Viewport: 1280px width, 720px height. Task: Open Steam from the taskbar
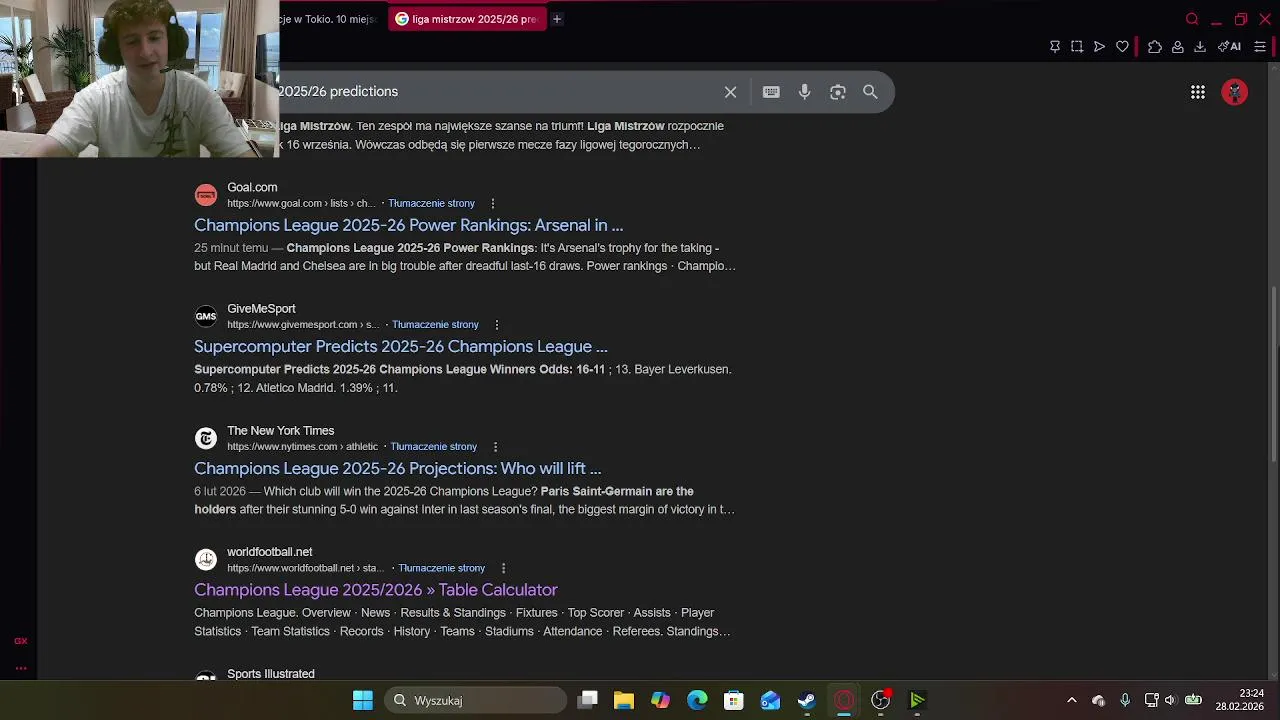(807, 700)
